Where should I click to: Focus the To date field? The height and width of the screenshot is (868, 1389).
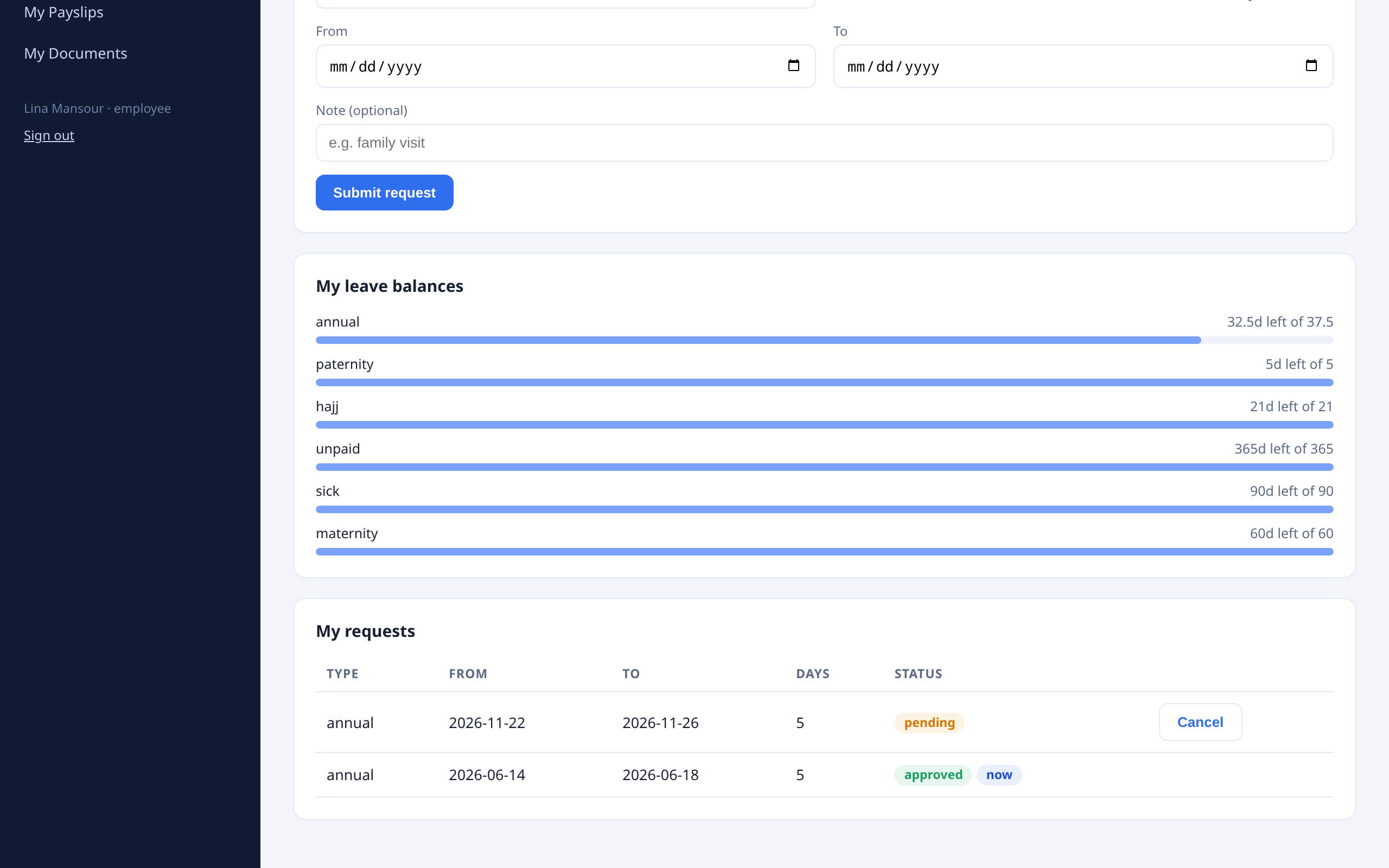[1083, 66]
